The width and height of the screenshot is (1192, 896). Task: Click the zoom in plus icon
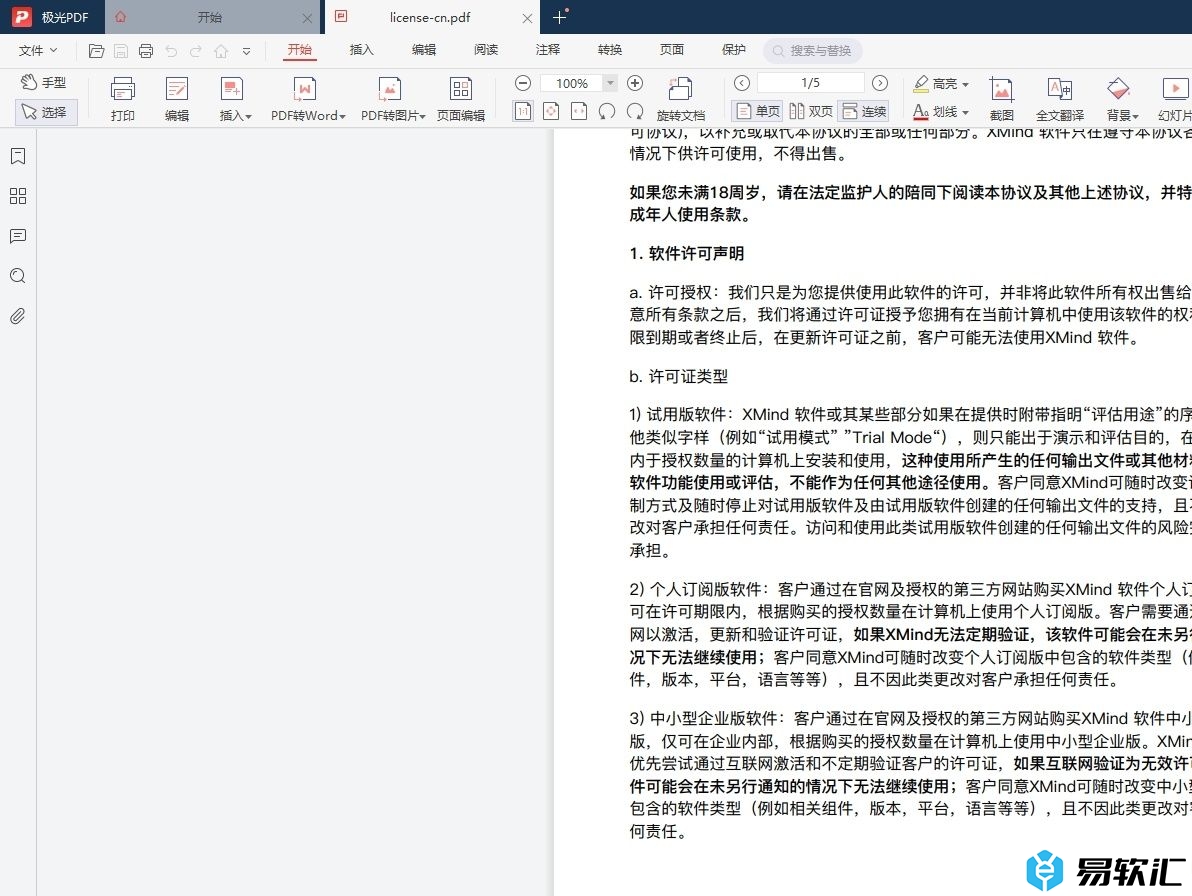pyautogui.click(x=635, y=83)
